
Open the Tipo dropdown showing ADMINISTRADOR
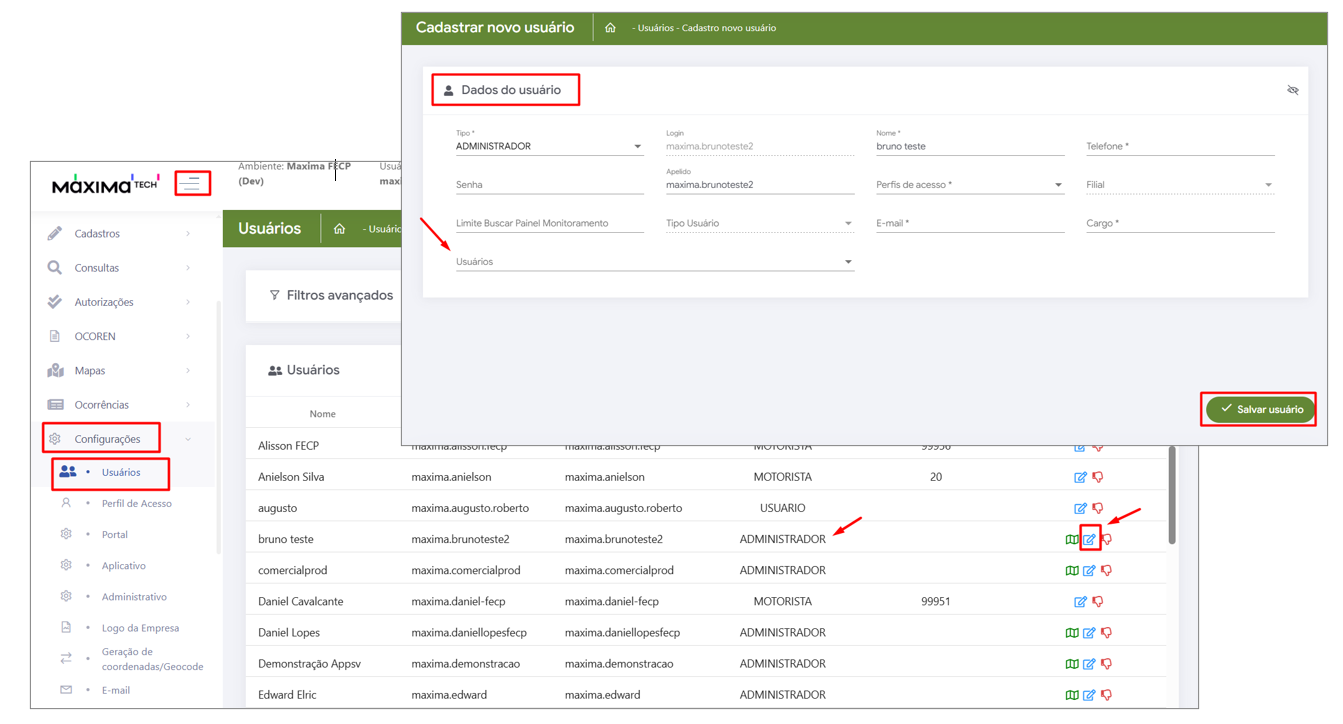pyautogui.click(x=548, y=147)
